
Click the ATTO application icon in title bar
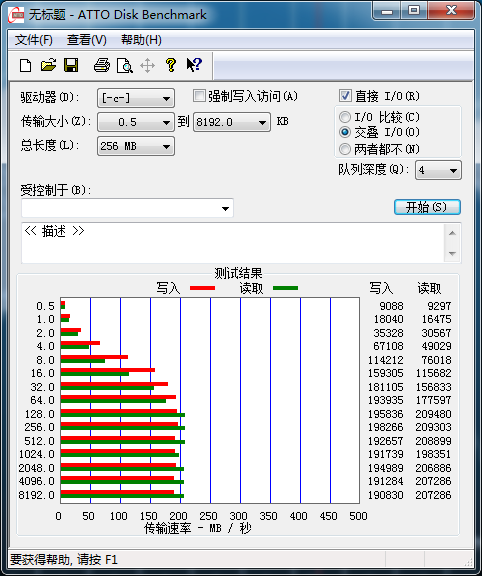[16, 15]
